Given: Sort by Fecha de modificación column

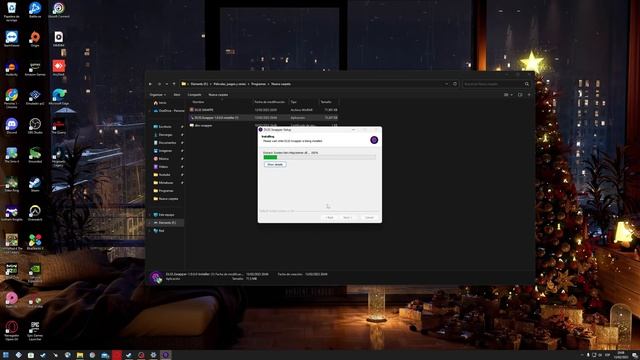Looking at the screenshot, I should (270, 102).
